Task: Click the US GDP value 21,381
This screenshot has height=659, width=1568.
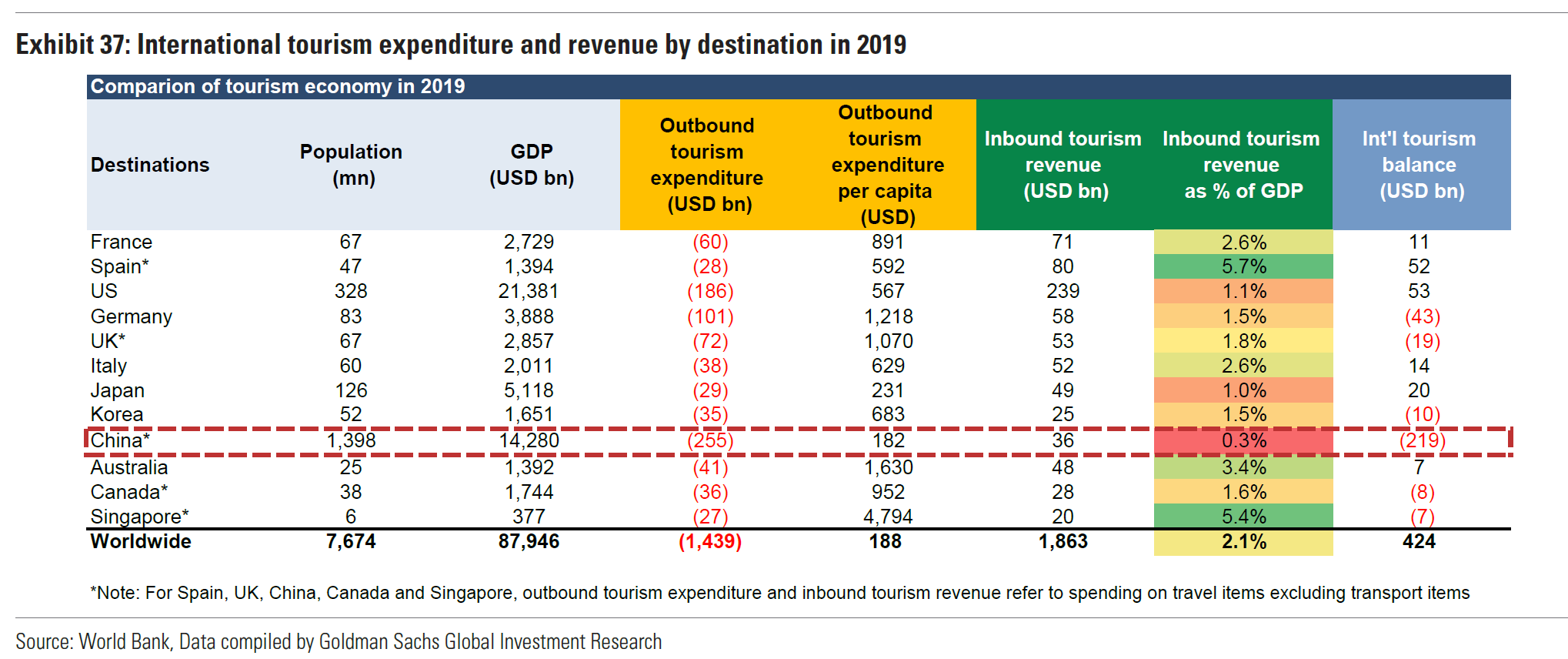Action: 529,291
